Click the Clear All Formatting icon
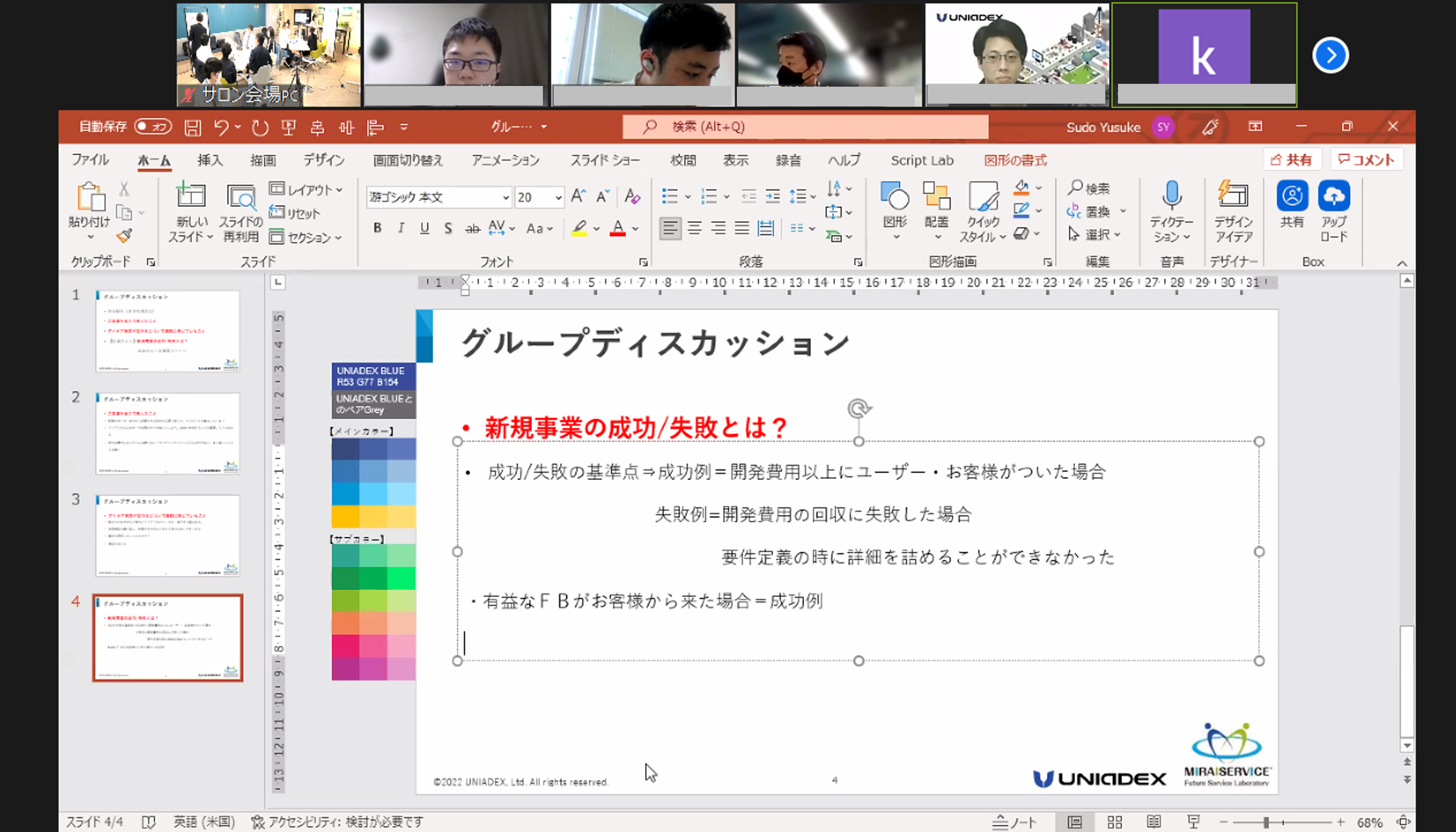 click(x=632, y=197)
